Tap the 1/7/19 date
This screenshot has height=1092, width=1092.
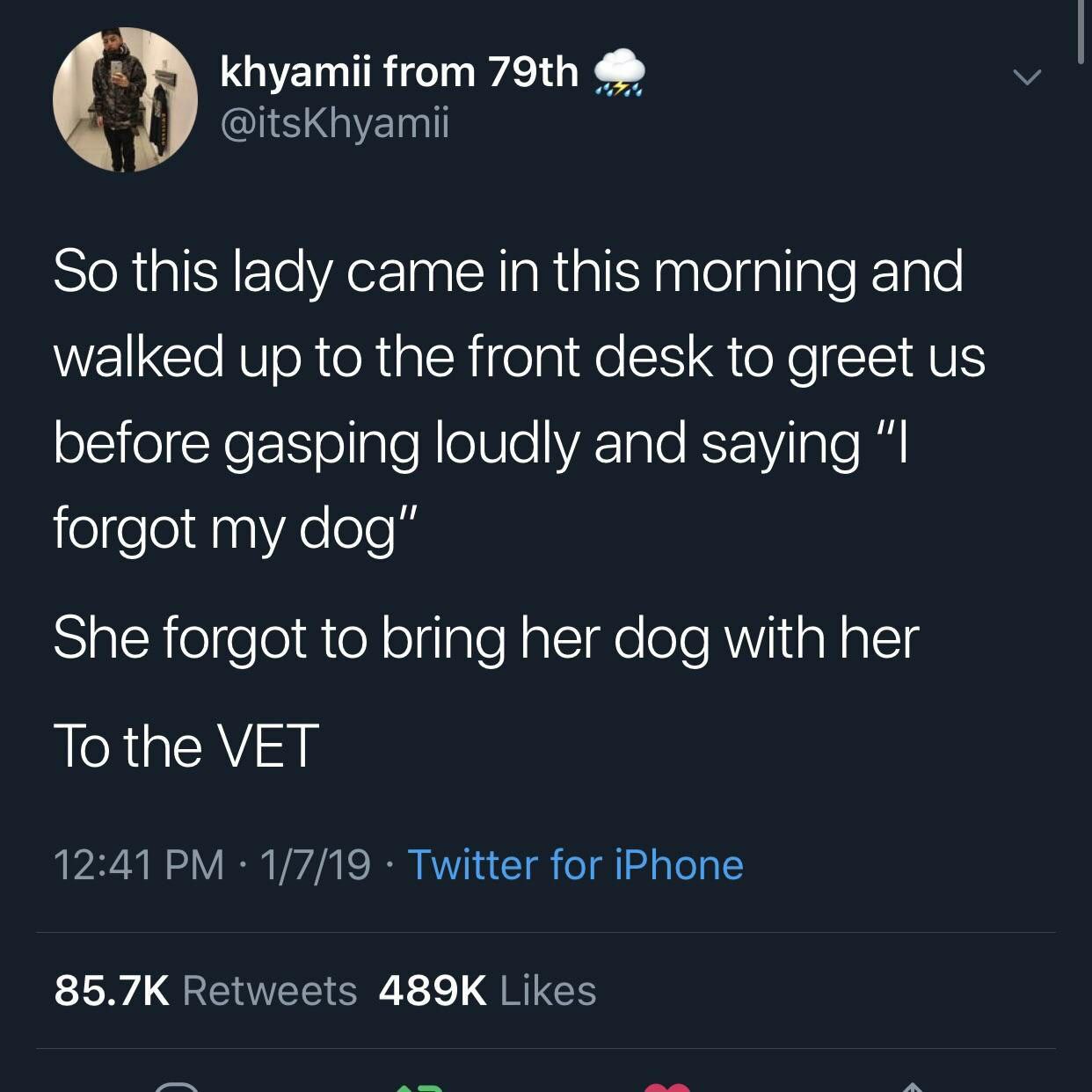[316, 864]
